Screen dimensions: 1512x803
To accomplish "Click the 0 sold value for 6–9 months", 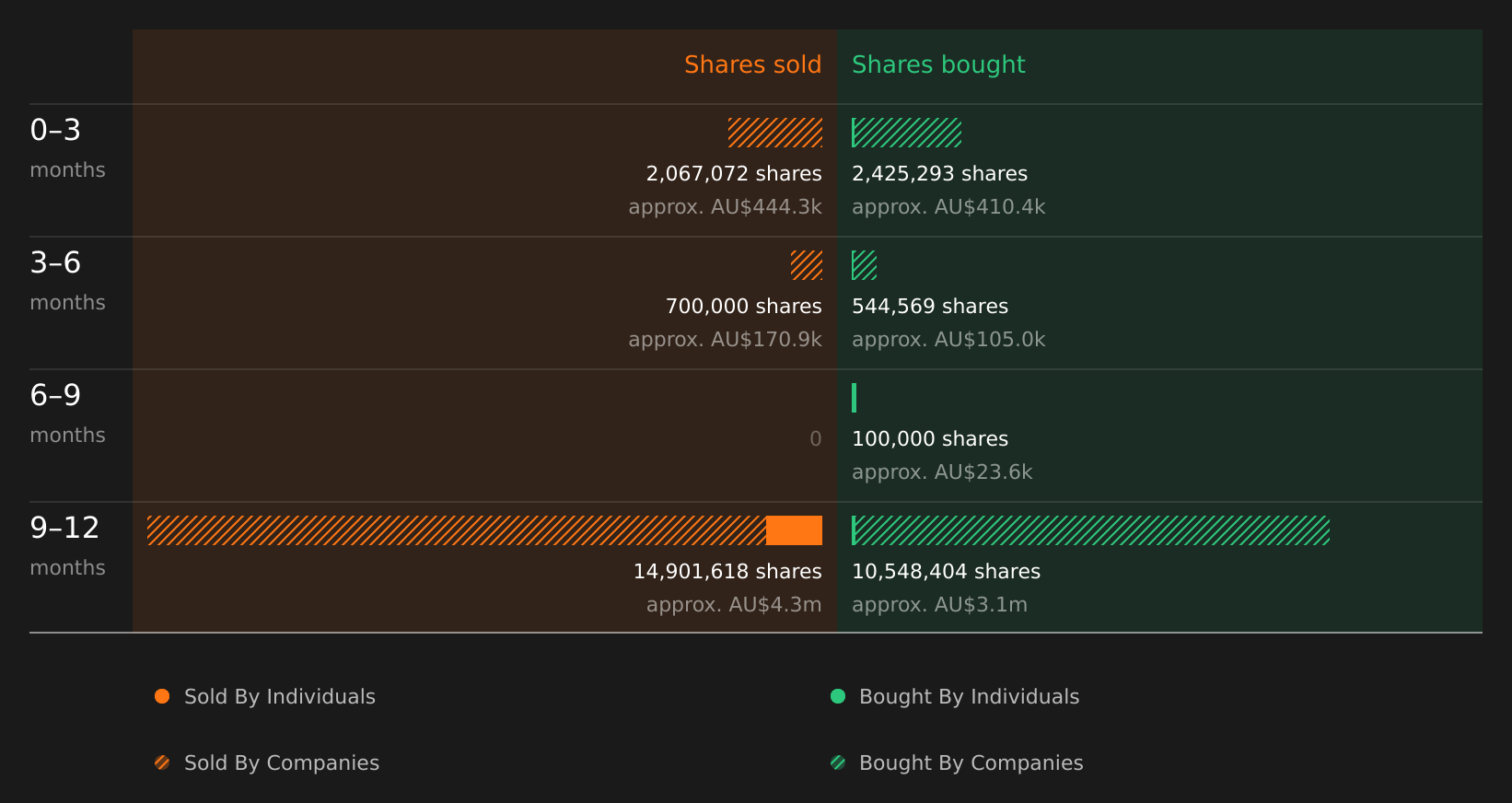I will click(x=816, y=439).
